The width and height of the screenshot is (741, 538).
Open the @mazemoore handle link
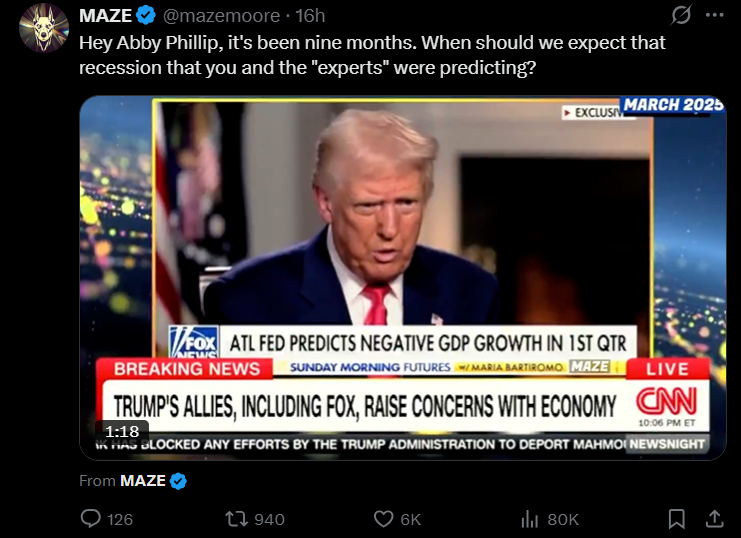221,16
